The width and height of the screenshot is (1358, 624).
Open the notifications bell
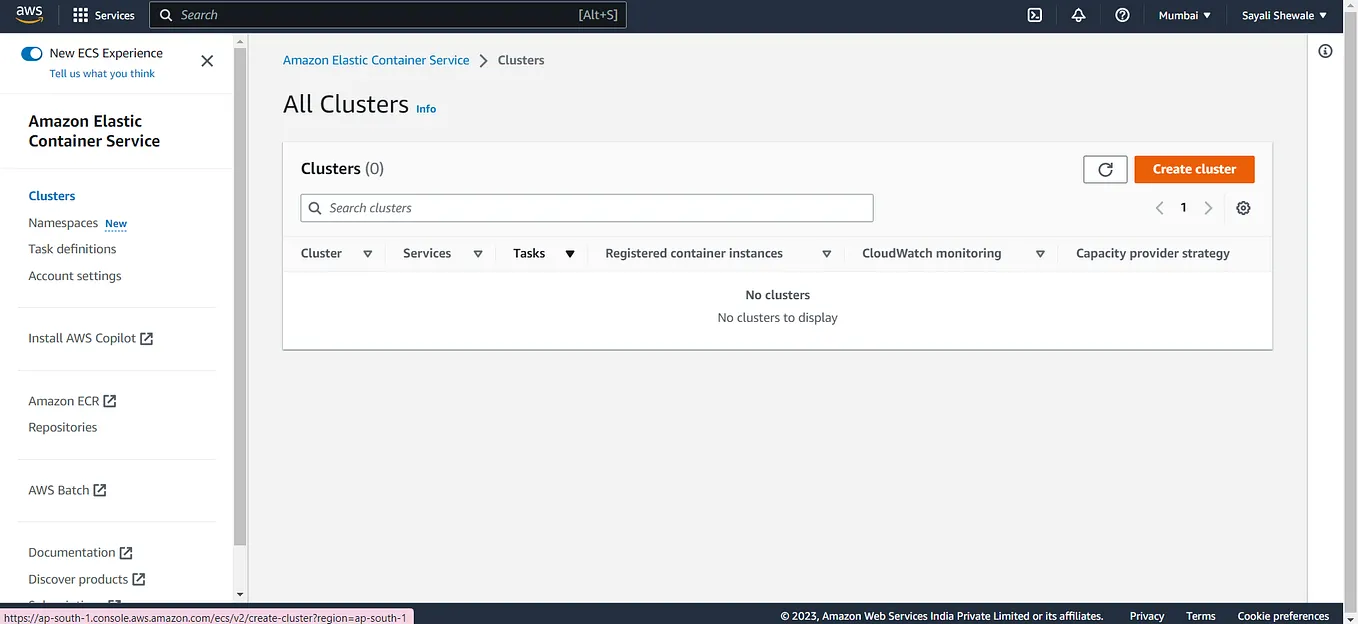tap(1078, 15)
